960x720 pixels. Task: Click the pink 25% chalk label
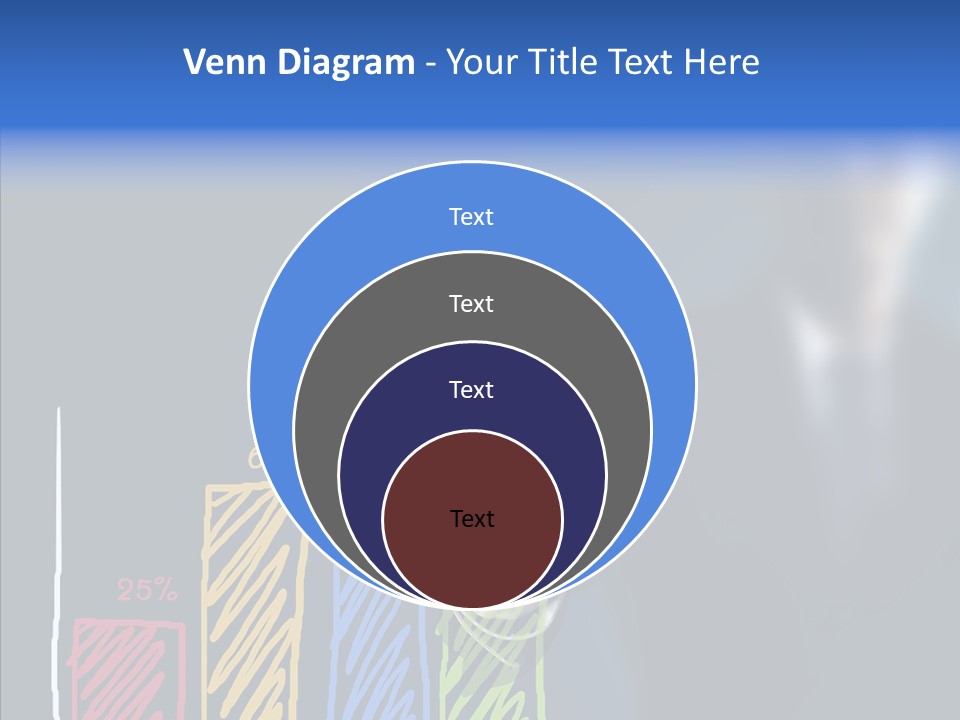tap(147, 590)
